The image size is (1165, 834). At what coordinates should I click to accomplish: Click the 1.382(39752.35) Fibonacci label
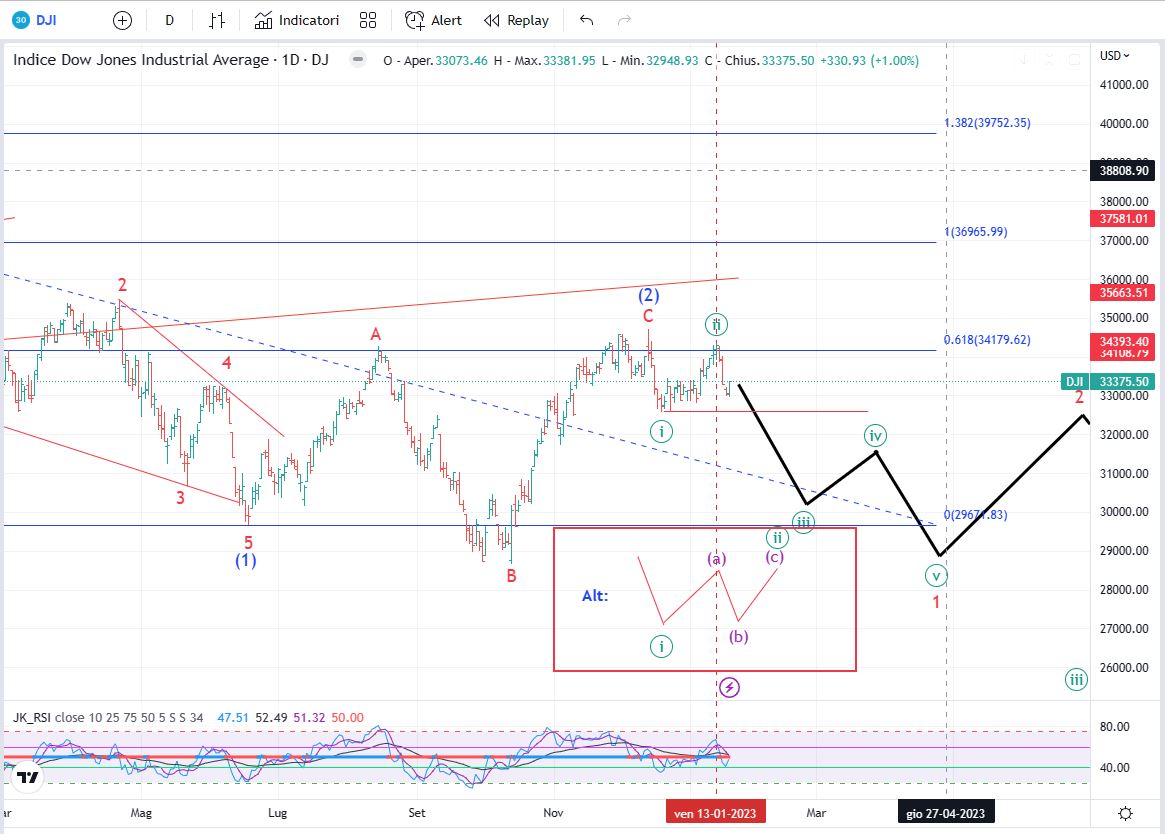coord(987,123)
